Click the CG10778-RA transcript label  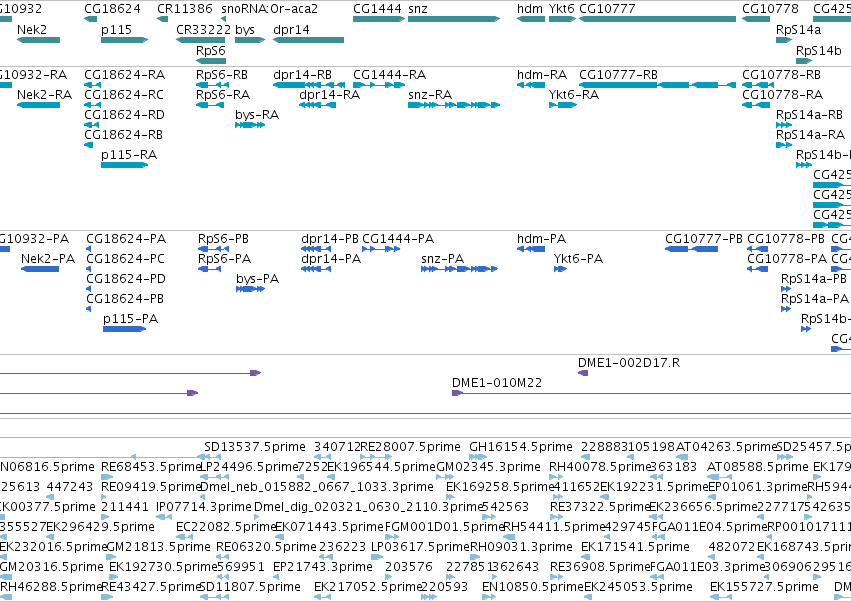[x=783, y=94]
